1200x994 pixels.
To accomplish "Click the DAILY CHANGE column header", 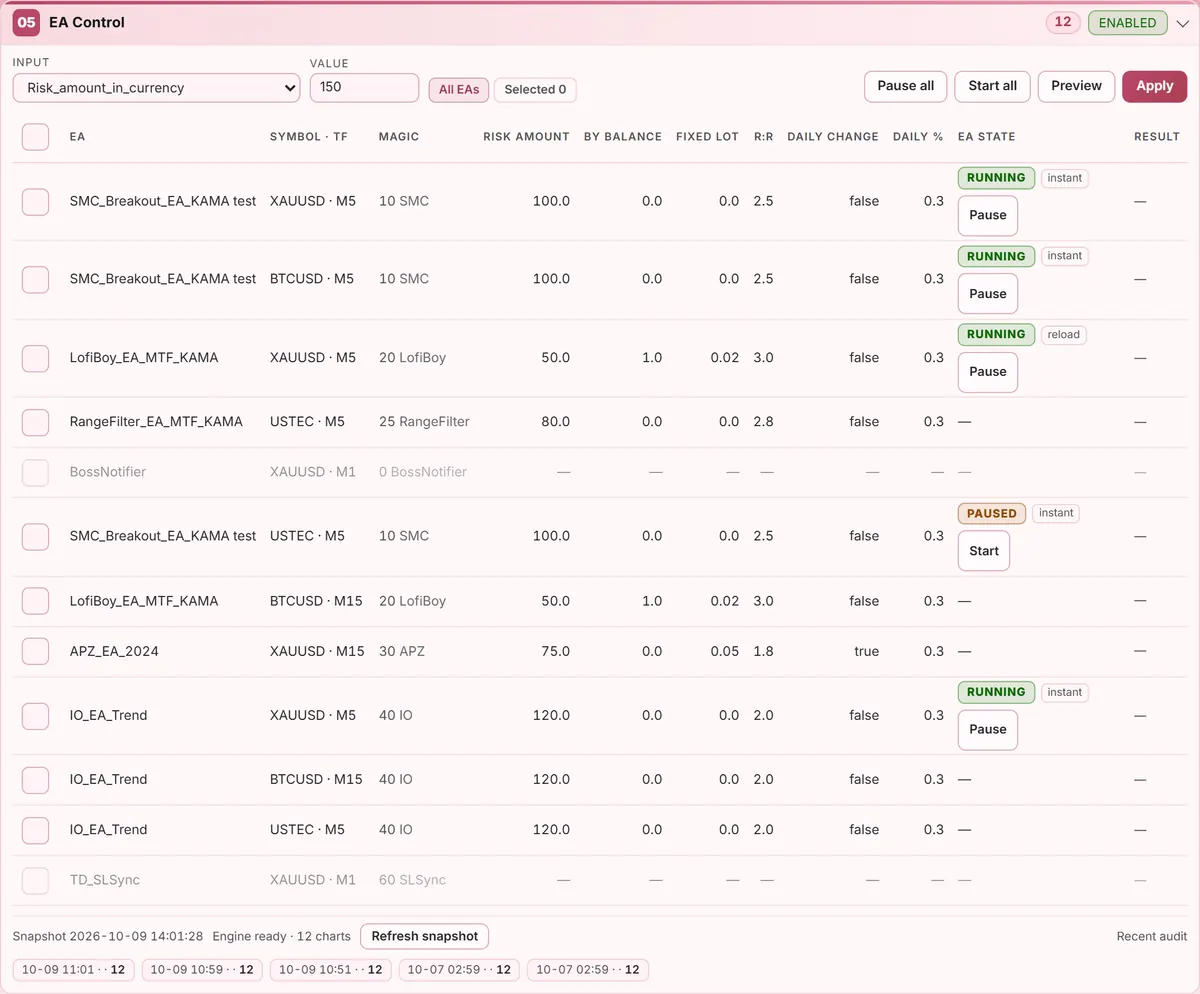I will click(833, 137).
